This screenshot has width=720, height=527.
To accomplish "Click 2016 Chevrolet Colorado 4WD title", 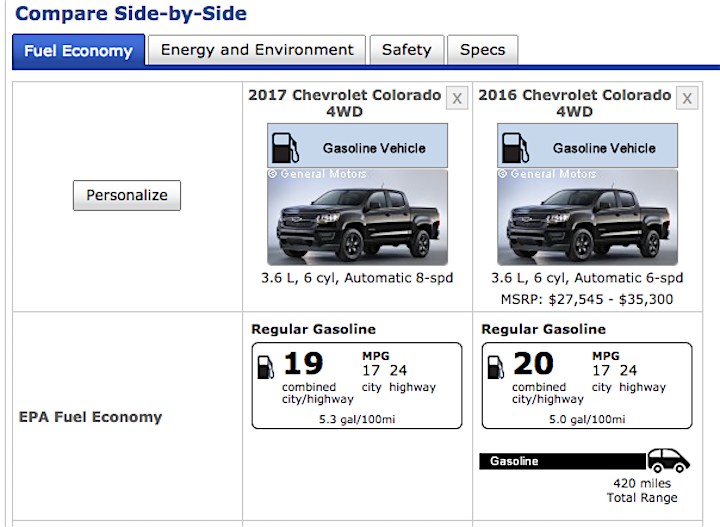I will tap(575, 103).
